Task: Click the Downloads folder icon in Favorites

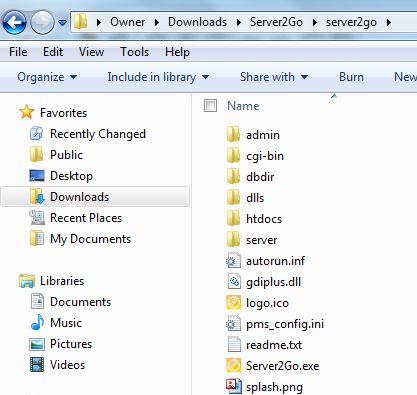Action: point(37,196)
